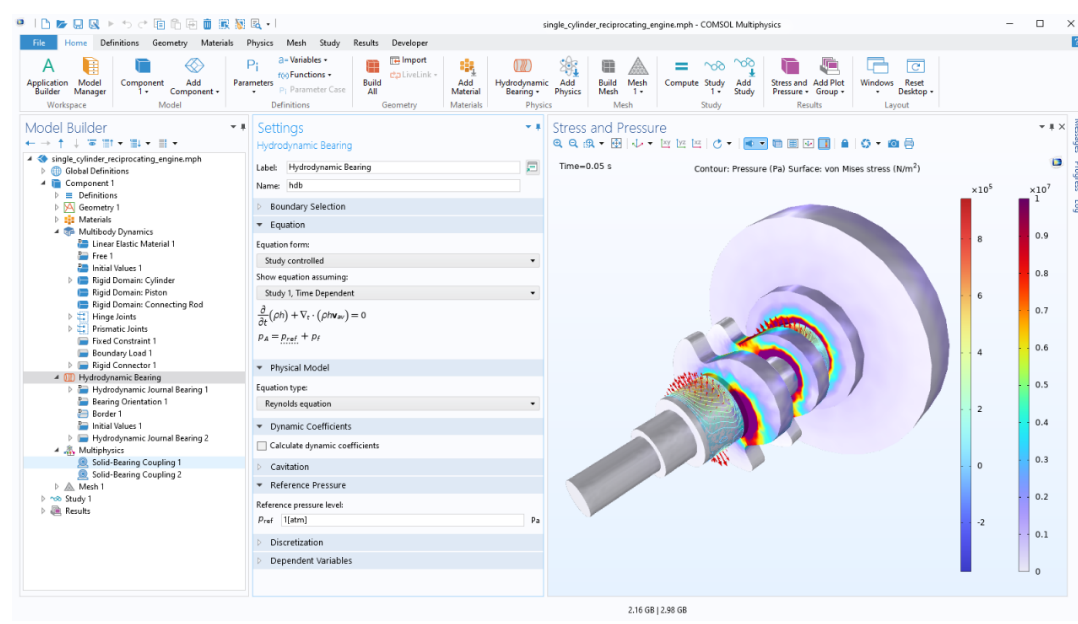
Task: Click the Windows layout button
Action: pos(877,76)
